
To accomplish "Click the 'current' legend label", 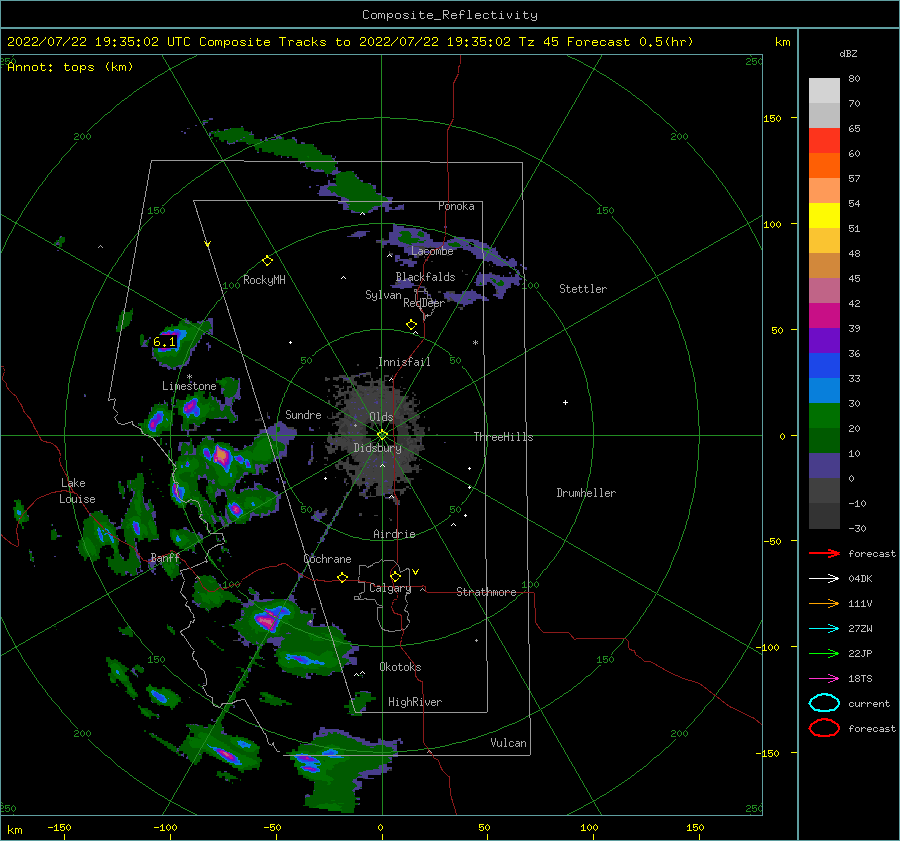I will click(x=869, y=704).
